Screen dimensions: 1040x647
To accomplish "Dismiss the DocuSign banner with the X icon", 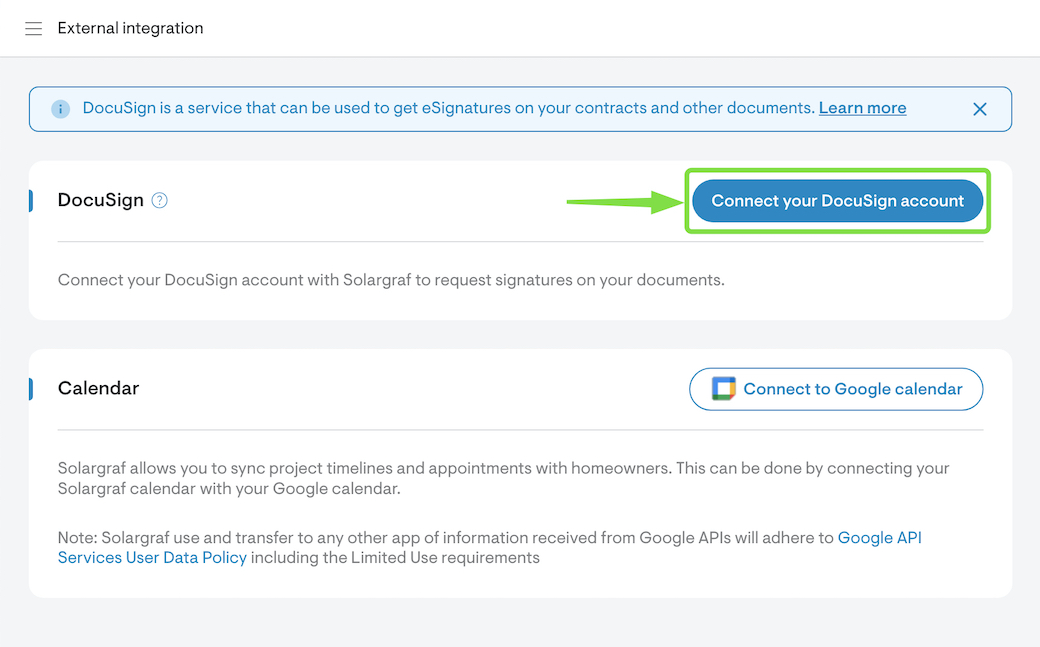I will (x=979, y=109).
